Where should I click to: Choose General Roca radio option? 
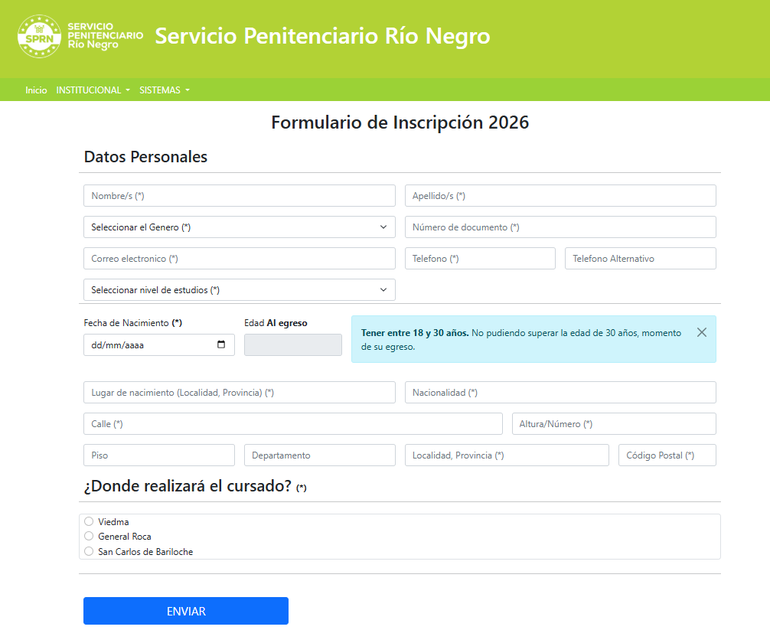[x=89, y=536]
